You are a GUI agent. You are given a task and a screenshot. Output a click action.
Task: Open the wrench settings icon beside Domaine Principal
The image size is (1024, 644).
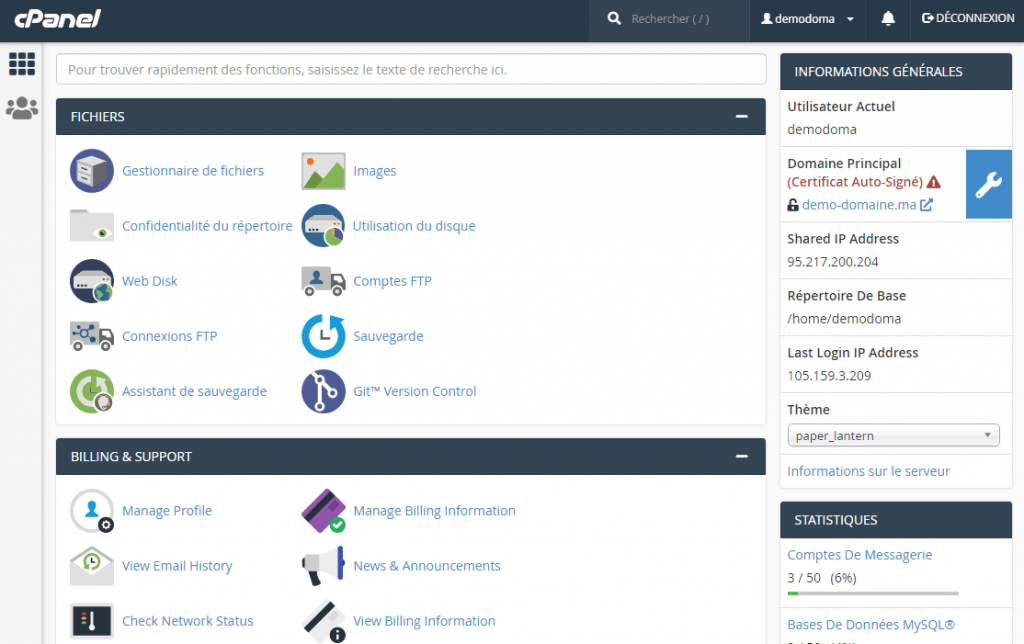pyautogui.click(x=988, y=184)
